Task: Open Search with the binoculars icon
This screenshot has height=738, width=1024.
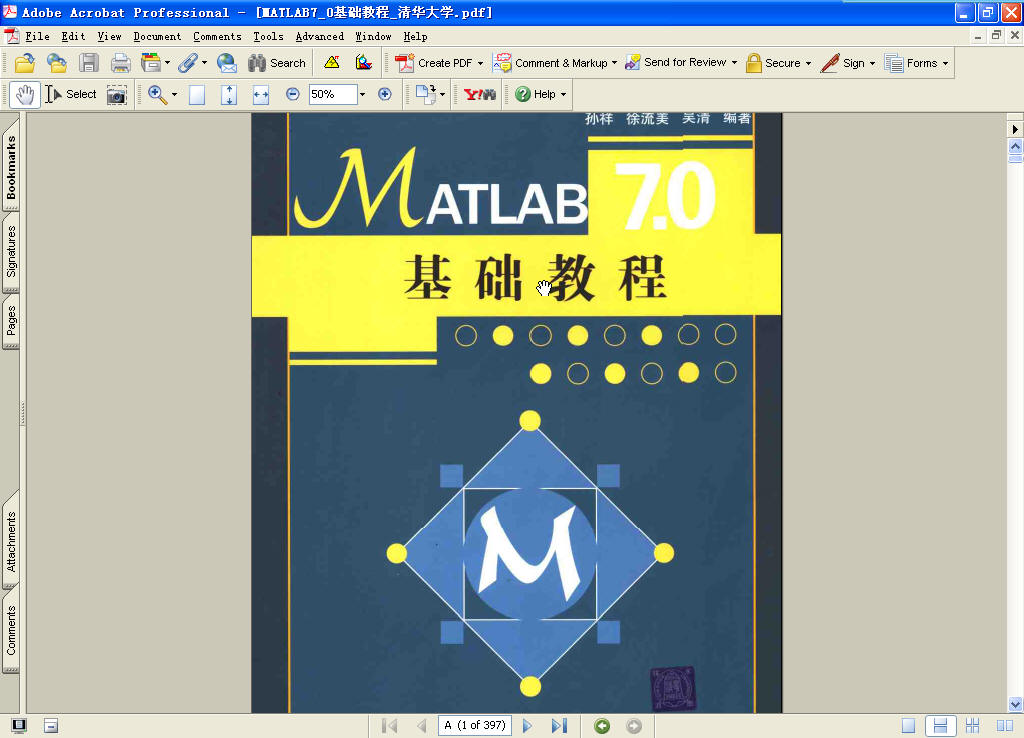Action: click(277, 63)
